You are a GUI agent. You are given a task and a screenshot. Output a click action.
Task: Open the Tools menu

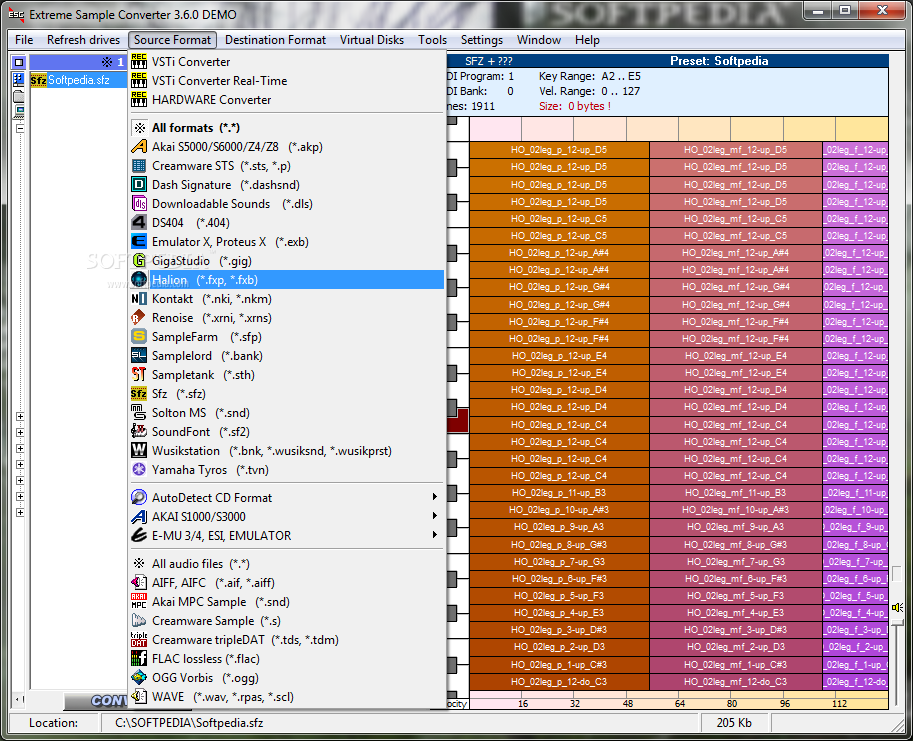click(432, 40)
